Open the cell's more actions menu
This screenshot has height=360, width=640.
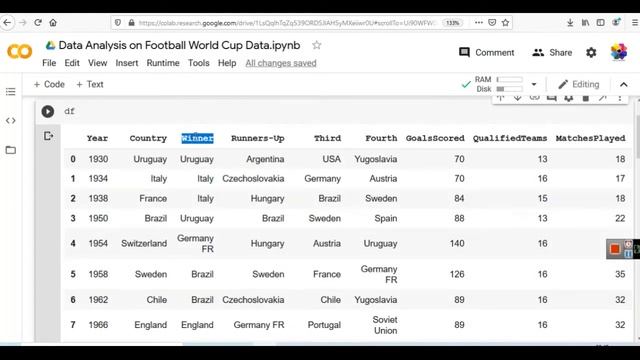pos(620,98)
